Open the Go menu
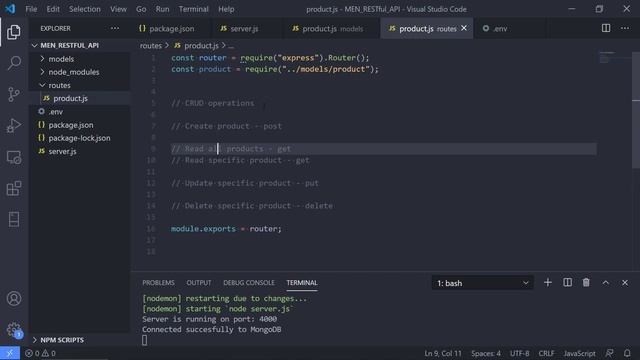This screenshot has height=360, width=640. pyautogui.click(x=141, y=9)
